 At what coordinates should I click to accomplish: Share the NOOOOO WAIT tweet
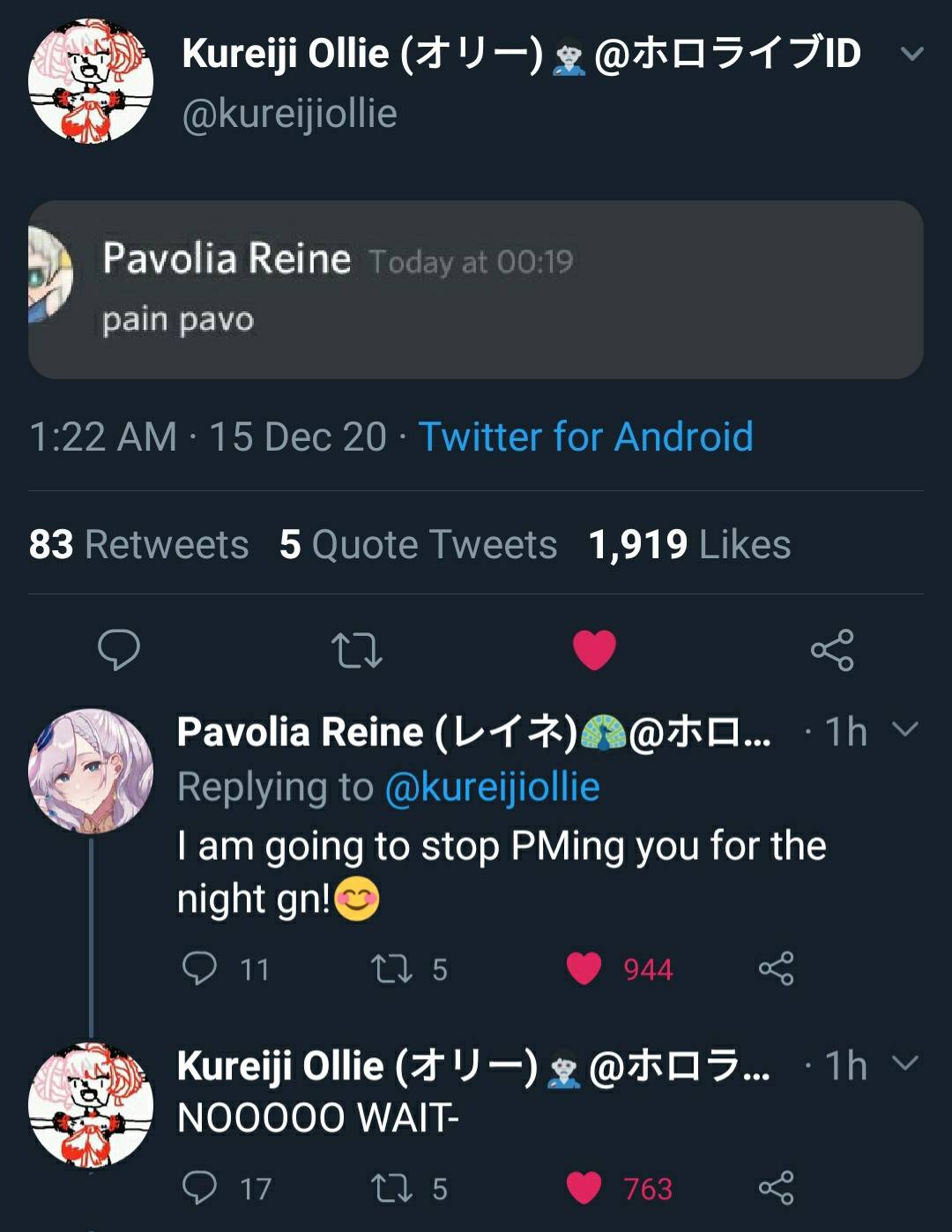(776, 1188)
